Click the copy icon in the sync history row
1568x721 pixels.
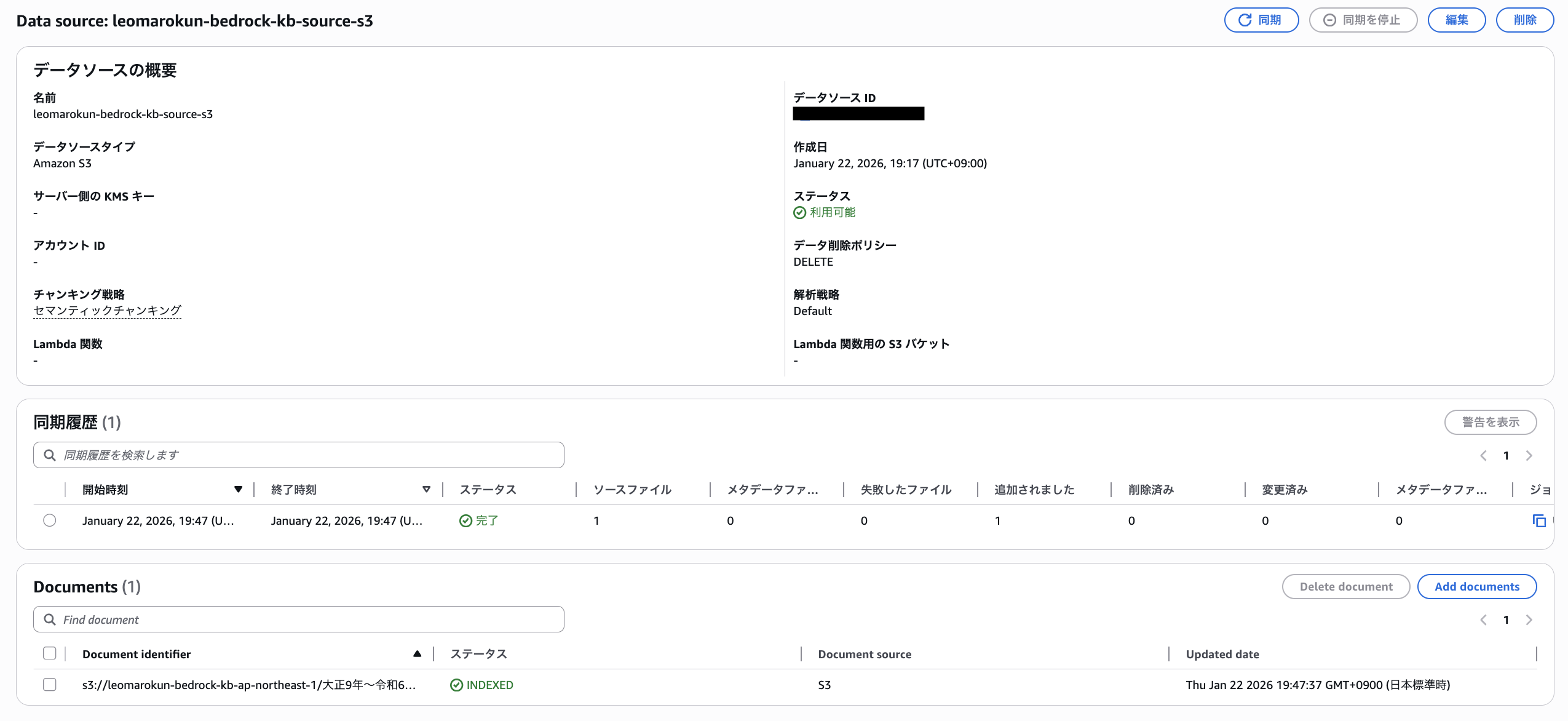coord(1539,520)
